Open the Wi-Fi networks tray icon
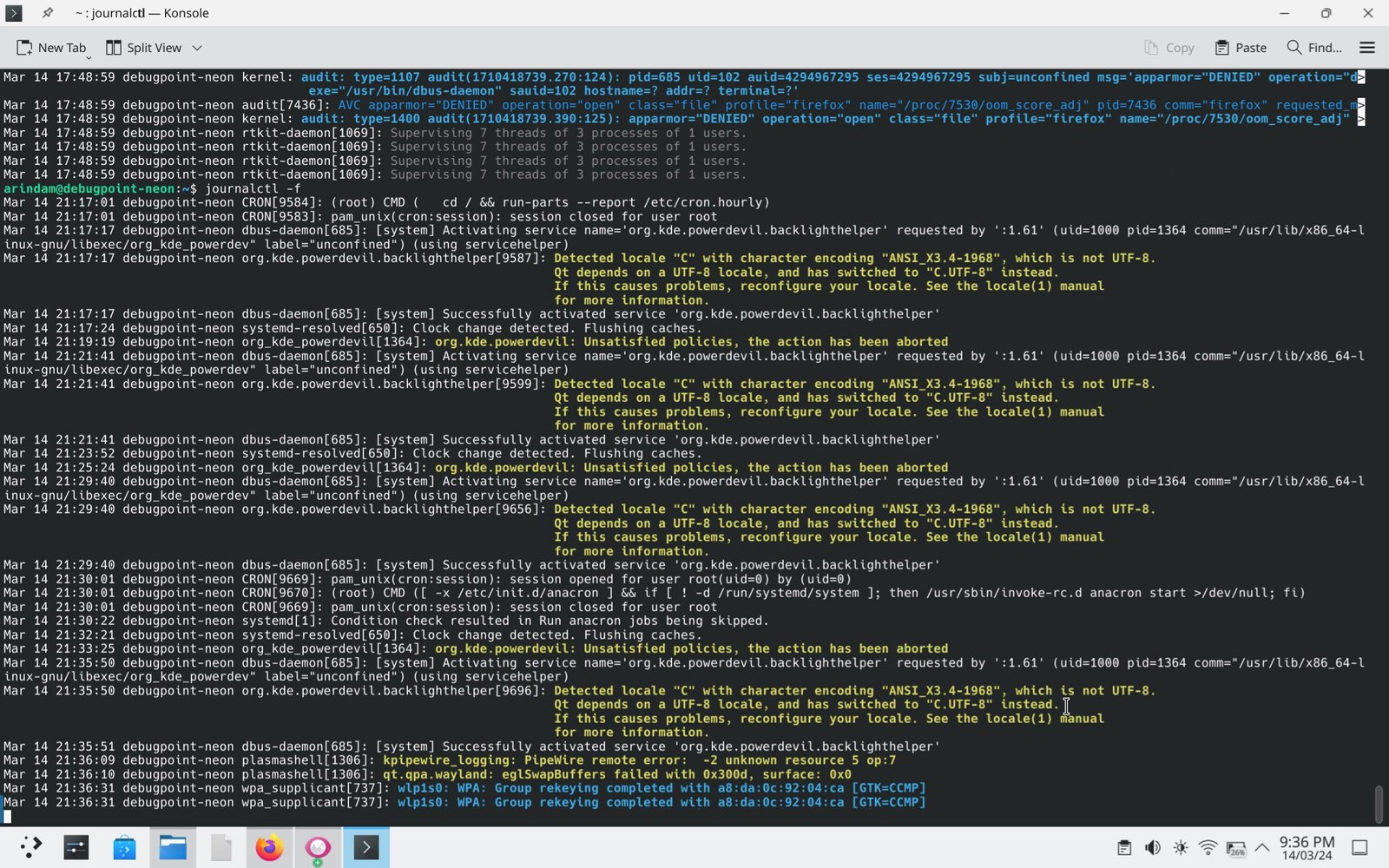1389x868 pixels. [x=1208, y=848]
